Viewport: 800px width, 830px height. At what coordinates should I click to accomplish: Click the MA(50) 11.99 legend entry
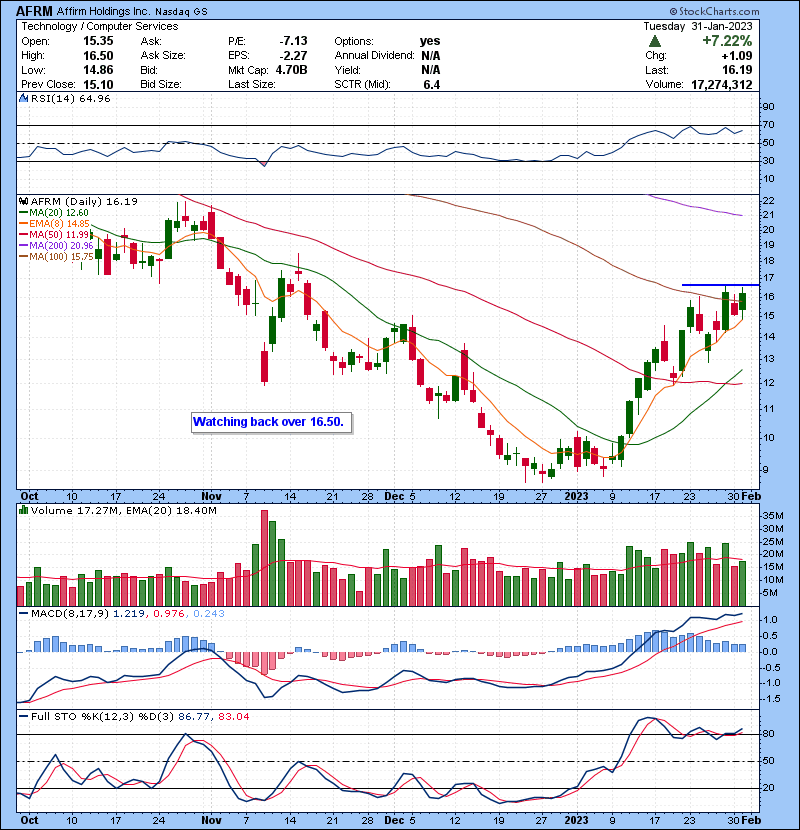[55, 234]
